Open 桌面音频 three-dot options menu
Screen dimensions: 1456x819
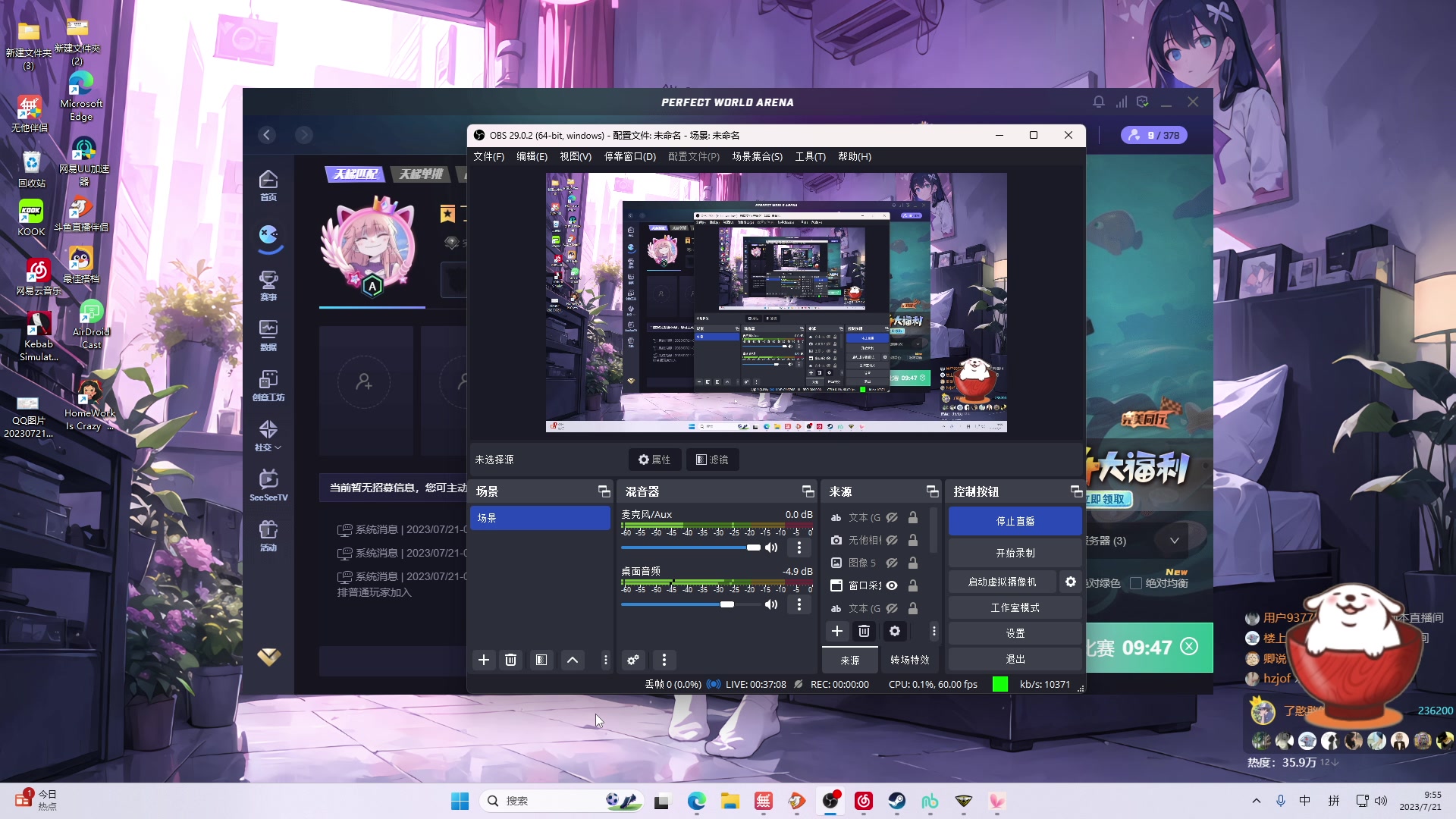pos(799,604)
